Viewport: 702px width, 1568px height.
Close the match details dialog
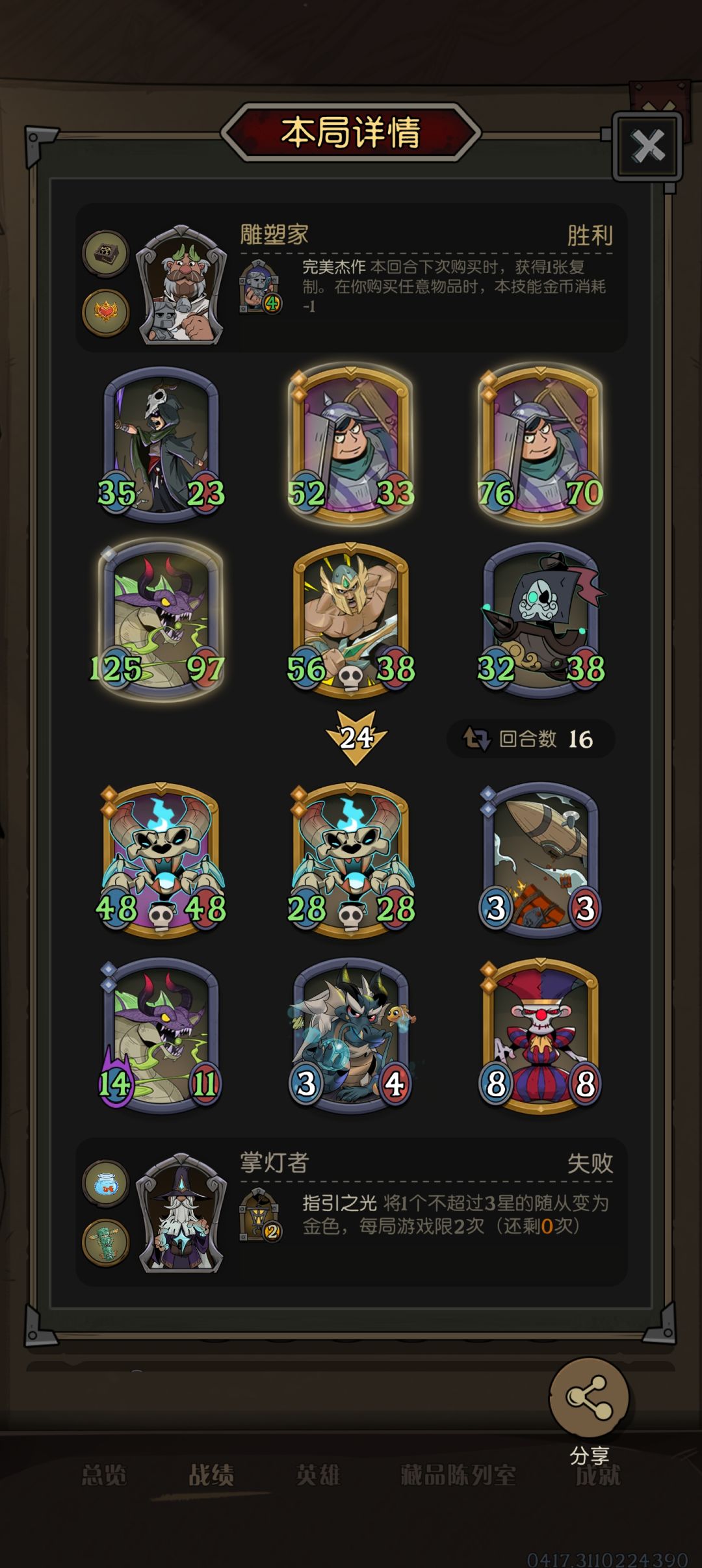coord(647,146)
